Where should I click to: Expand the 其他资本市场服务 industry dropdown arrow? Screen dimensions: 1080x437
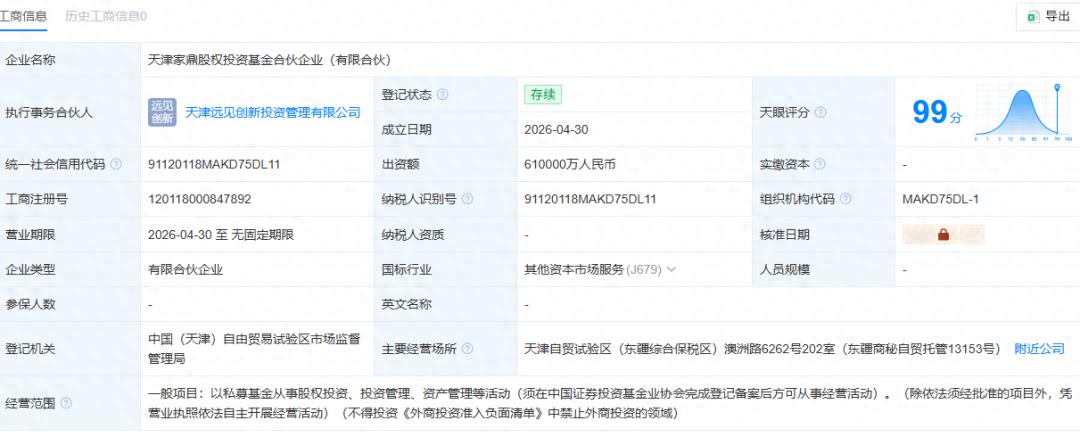pos(671,270)
